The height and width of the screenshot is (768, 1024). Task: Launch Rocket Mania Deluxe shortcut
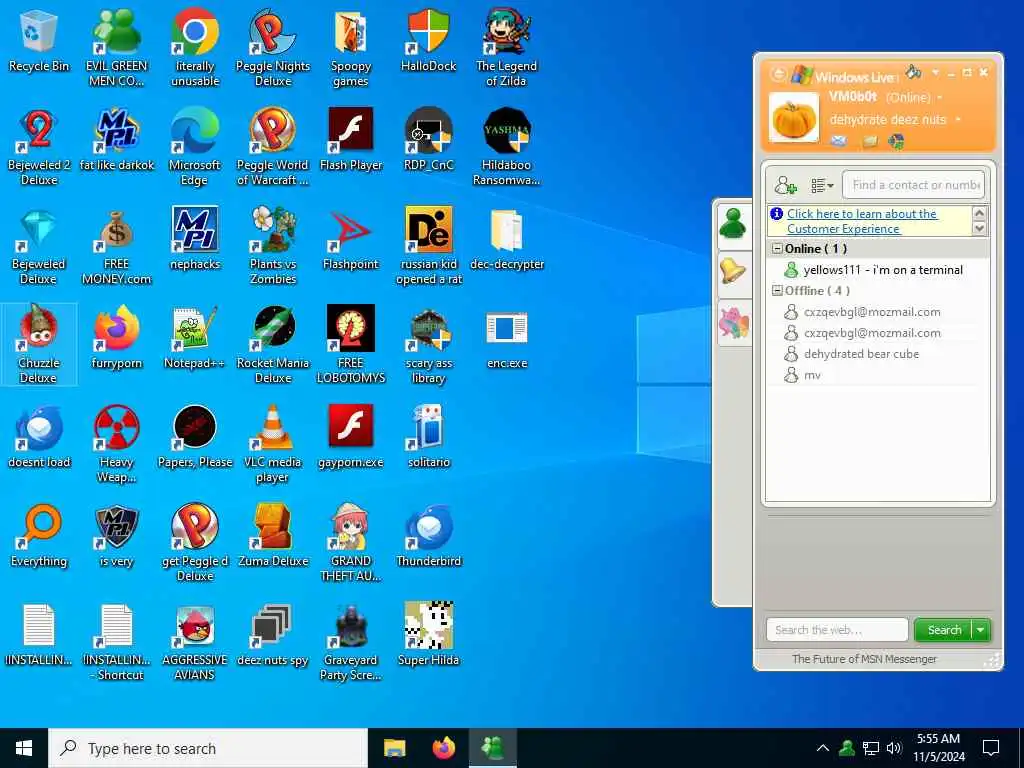pos(273,345)
